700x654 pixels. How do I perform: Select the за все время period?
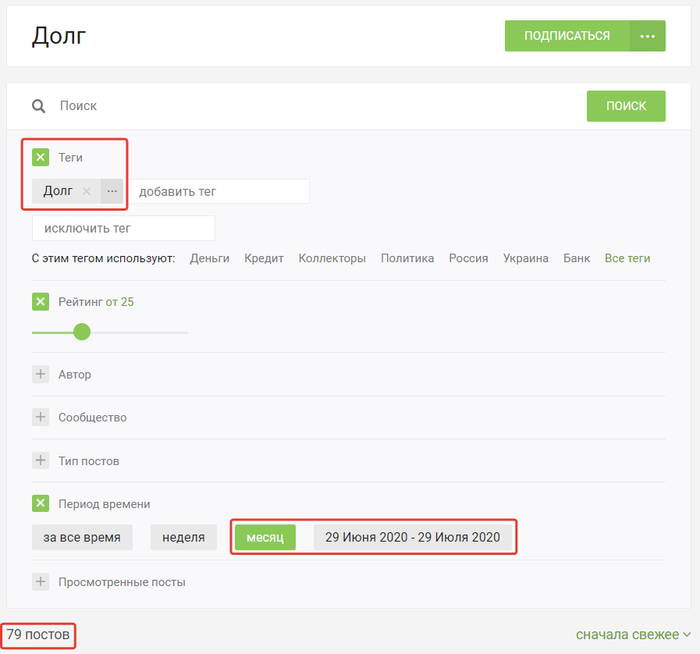point(82,537)
